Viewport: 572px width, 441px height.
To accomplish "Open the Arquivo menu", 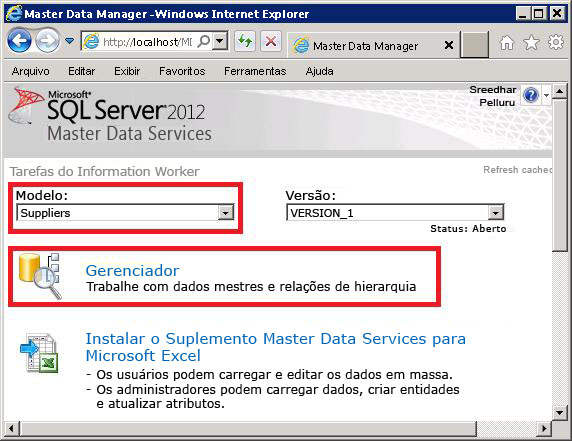I will (x=30, y=71).
